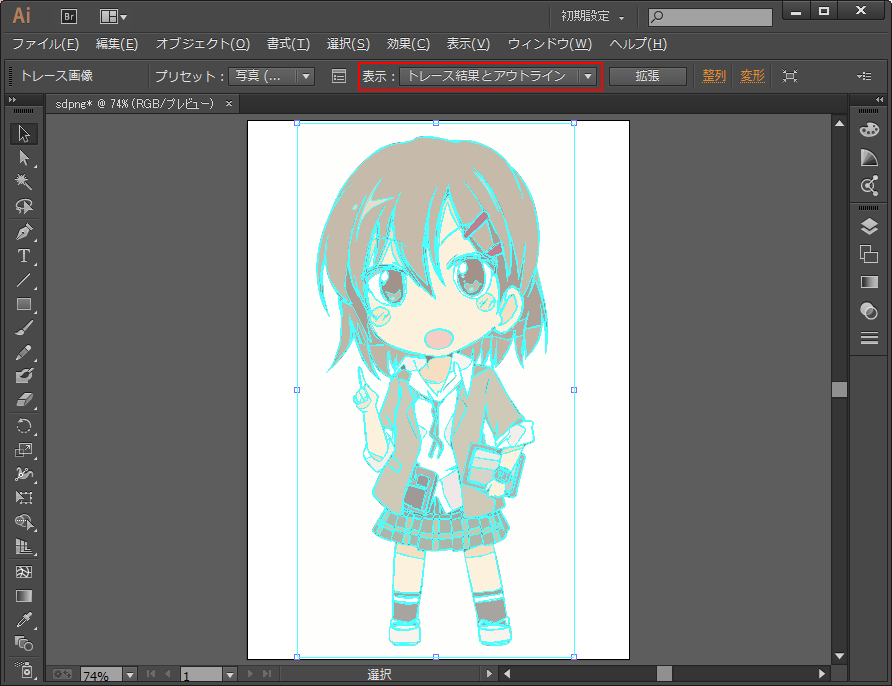Click the vertical scrollbar thumb
The image size is (892, 686).
(839, 389)
